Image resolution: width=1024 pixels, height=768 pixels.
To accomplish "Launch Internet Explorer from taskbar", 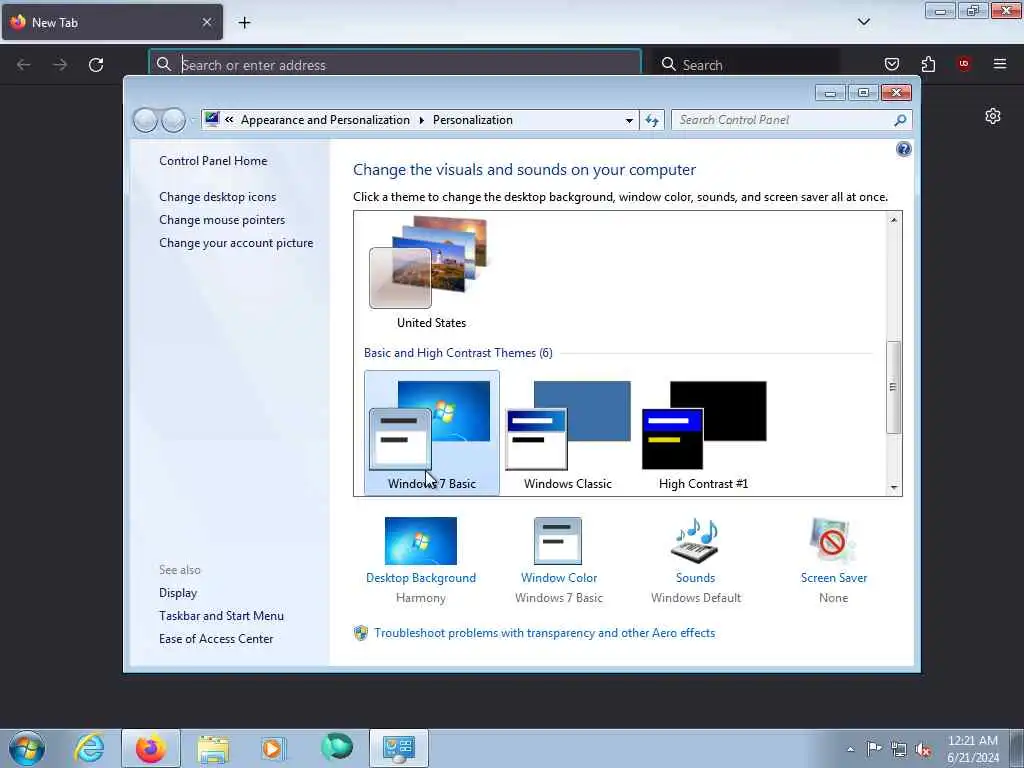I will (89, 748).
